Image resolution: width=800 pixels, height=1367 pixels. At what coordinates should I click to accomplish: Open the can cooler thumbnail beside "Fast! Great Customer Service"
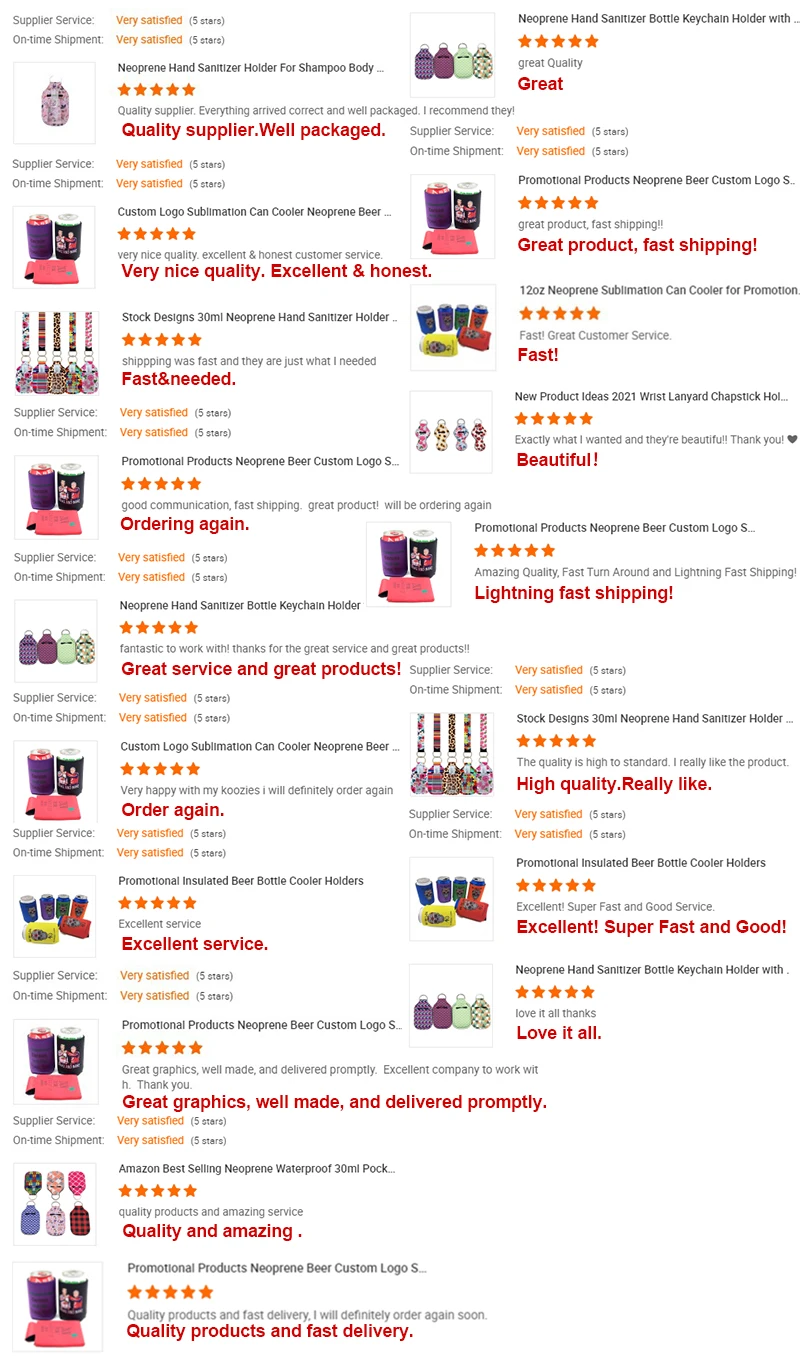(453, 327)
